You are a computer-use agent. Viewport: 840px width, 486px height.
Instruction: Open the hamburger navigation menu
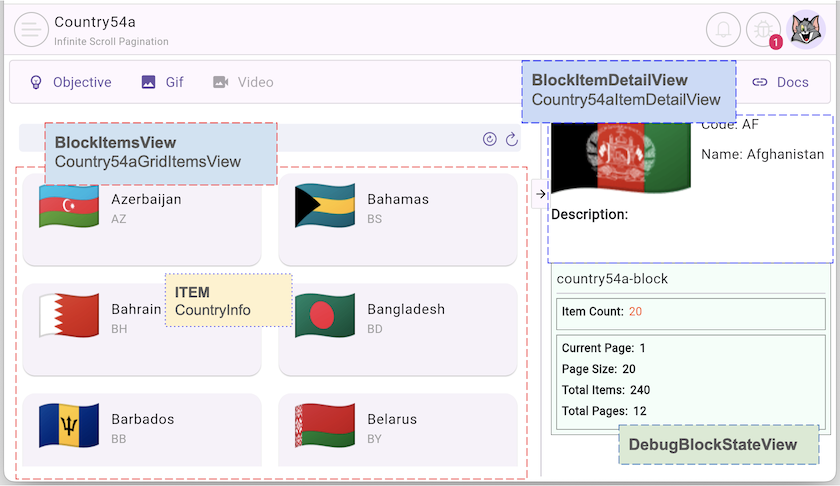tap(32, 30)
